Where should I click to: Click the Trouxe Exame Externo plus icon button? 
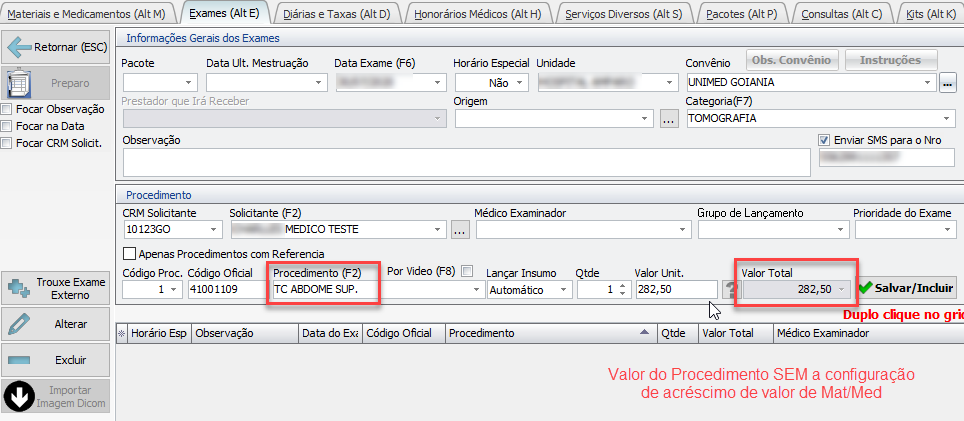tap(55, 289)
